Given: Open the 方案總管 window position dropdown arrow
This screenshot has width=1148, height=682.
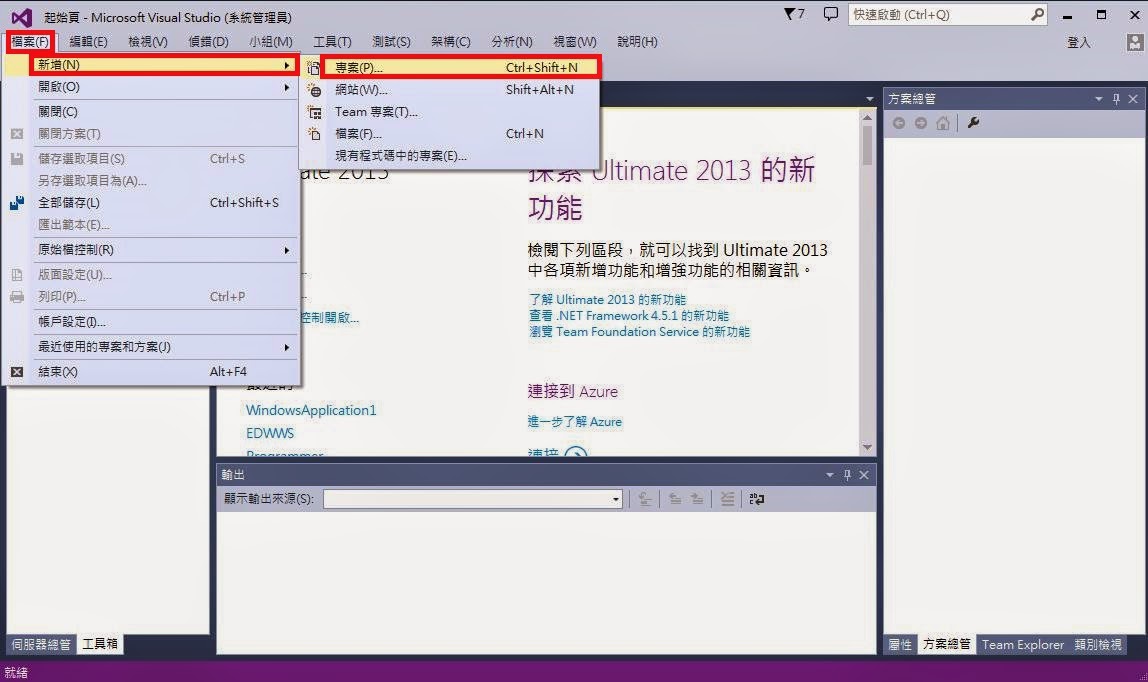Looking at the screenshot, I should pos(1098,99).
